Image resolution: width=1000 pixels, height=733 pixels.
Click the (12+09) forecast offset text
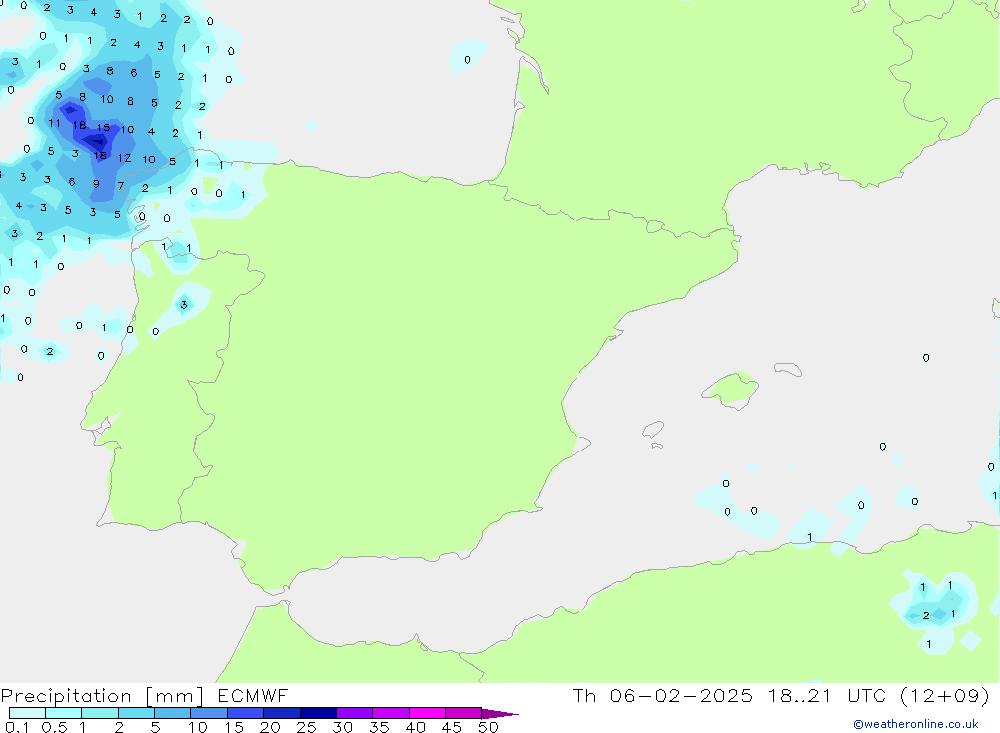(x=945, y=696)
